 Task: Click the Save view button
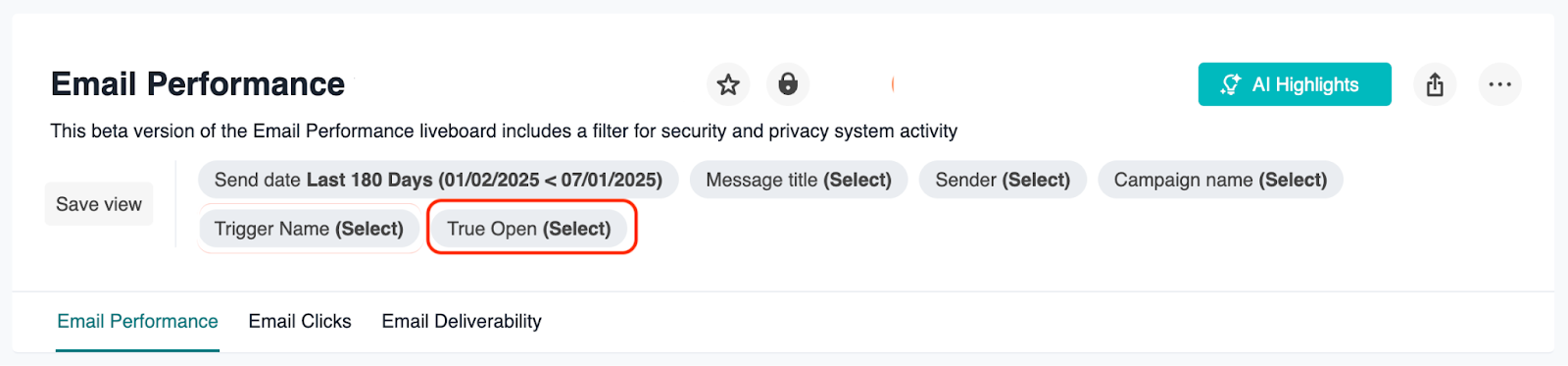[99, 204]
